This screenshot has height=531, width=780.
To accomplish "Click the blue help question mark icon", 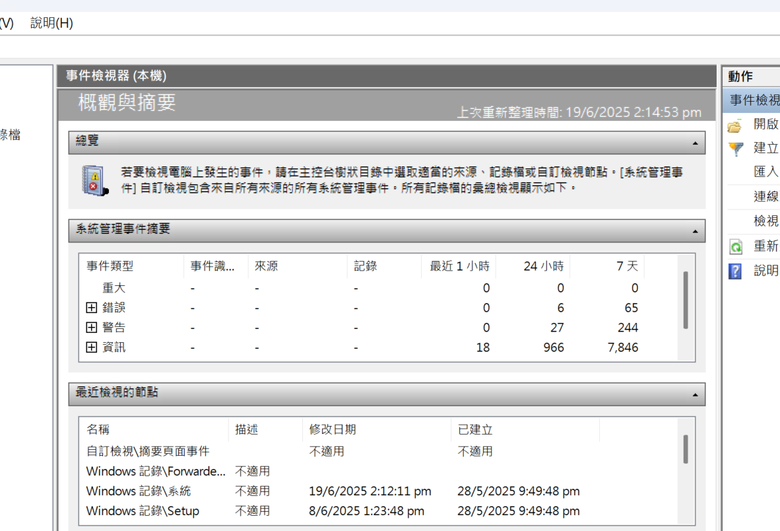I will point(735,271).
